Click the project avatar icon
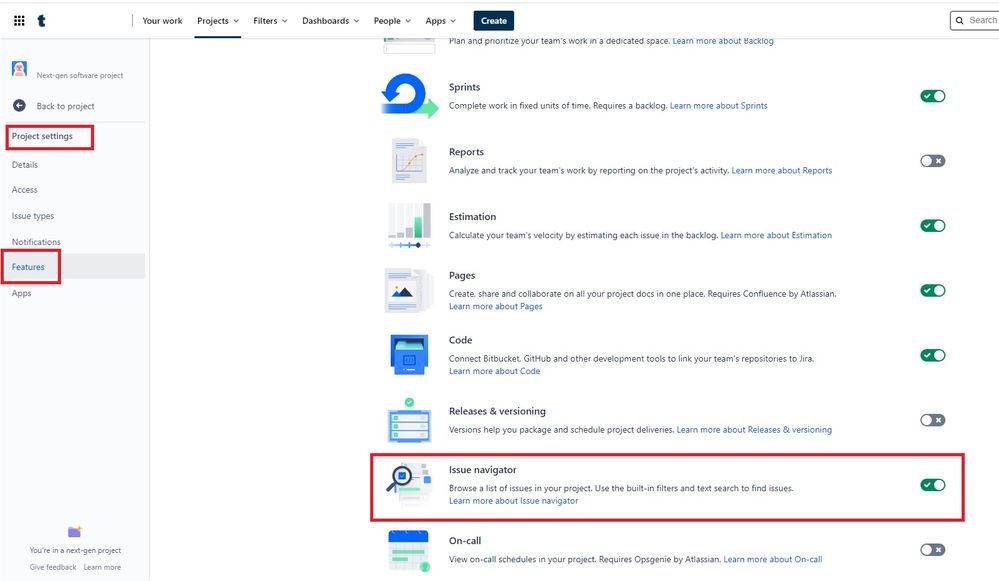This screenshot has width=999, height=581. pyautogui.click(x=19, y=69)
